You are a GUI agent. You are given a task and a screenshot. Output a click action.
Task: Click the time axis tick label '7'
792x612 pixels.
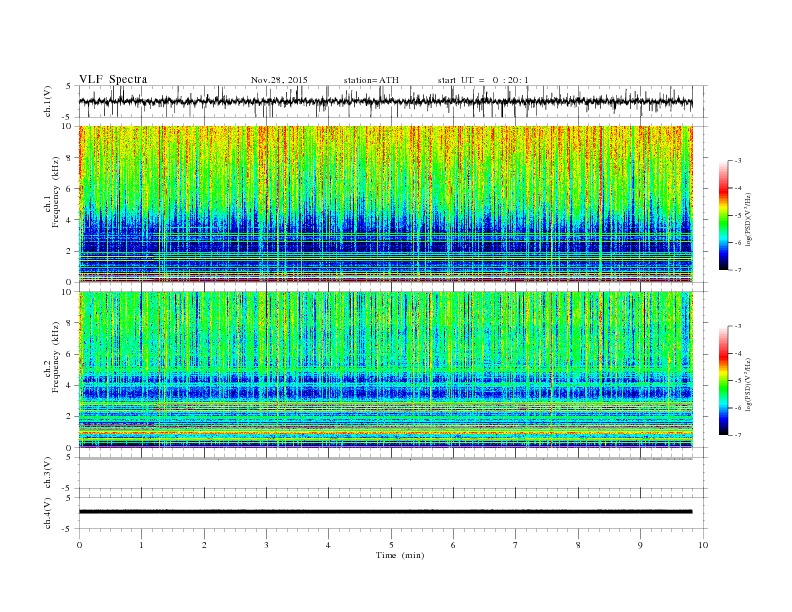(x=516, y=545)
